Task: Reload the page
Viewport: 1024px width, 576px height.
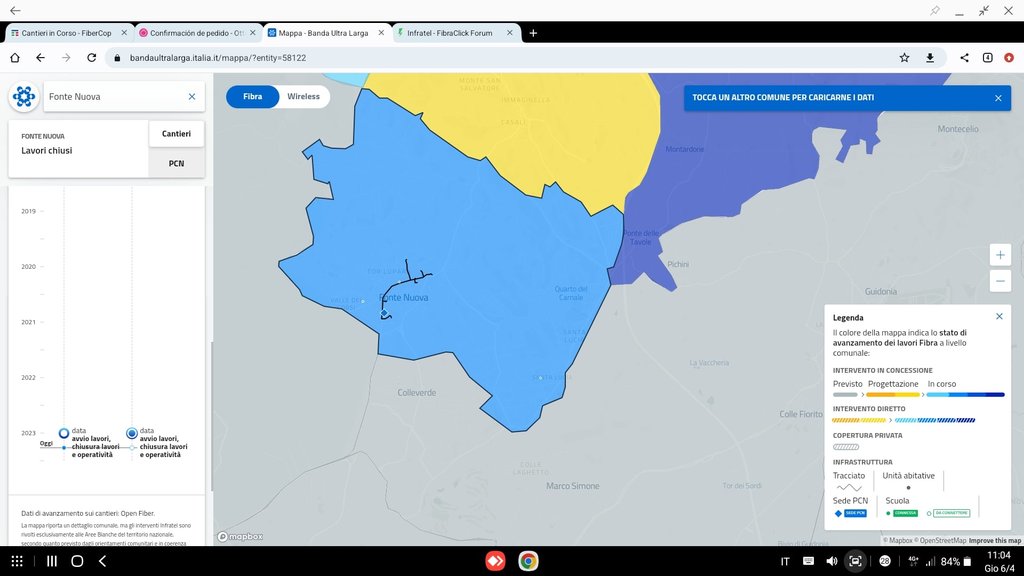Action: tap(92, 58)
